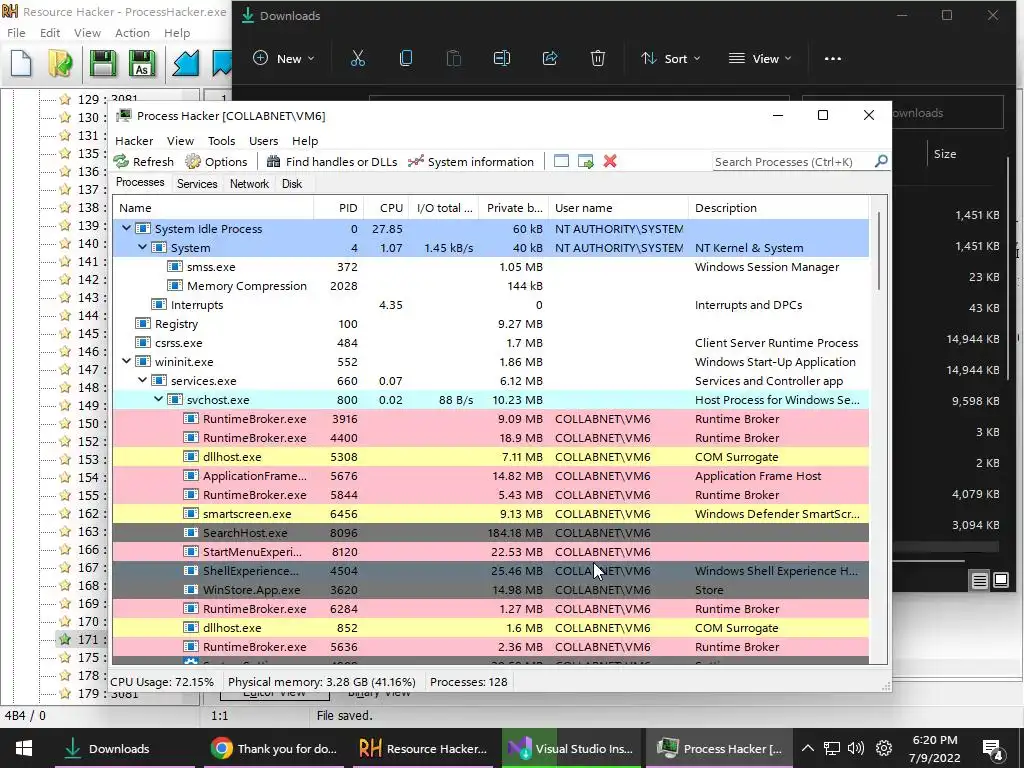
Task: Open System information graph button
Action: [470, 161]
